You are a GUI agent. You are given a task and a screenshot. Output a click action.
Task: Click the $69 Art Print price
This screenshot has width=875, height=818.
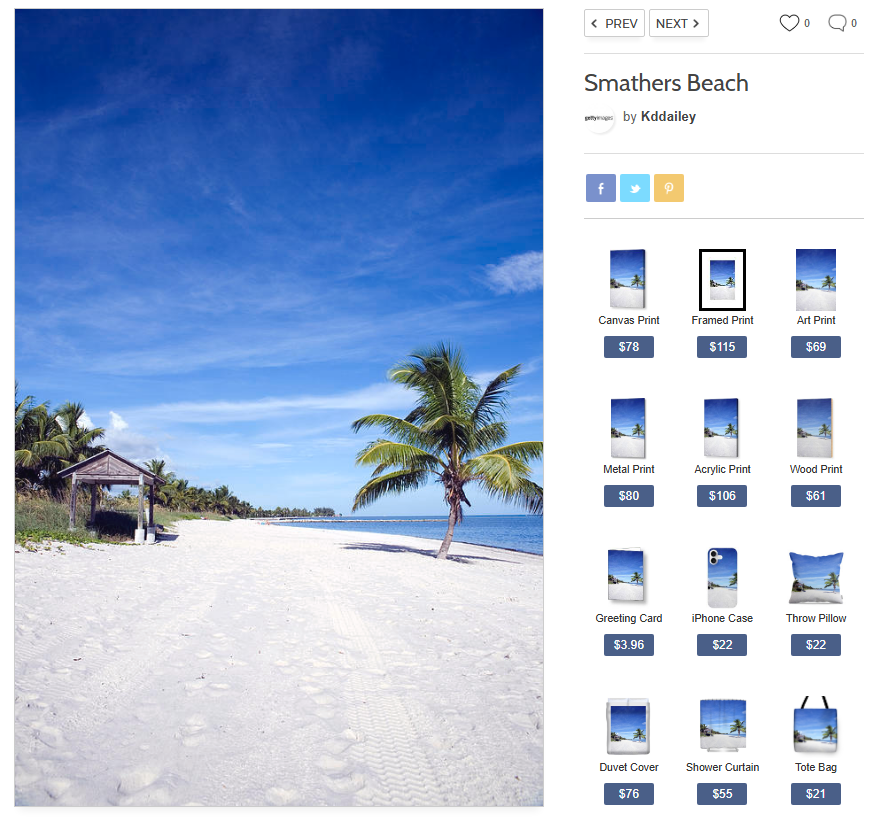815,347
